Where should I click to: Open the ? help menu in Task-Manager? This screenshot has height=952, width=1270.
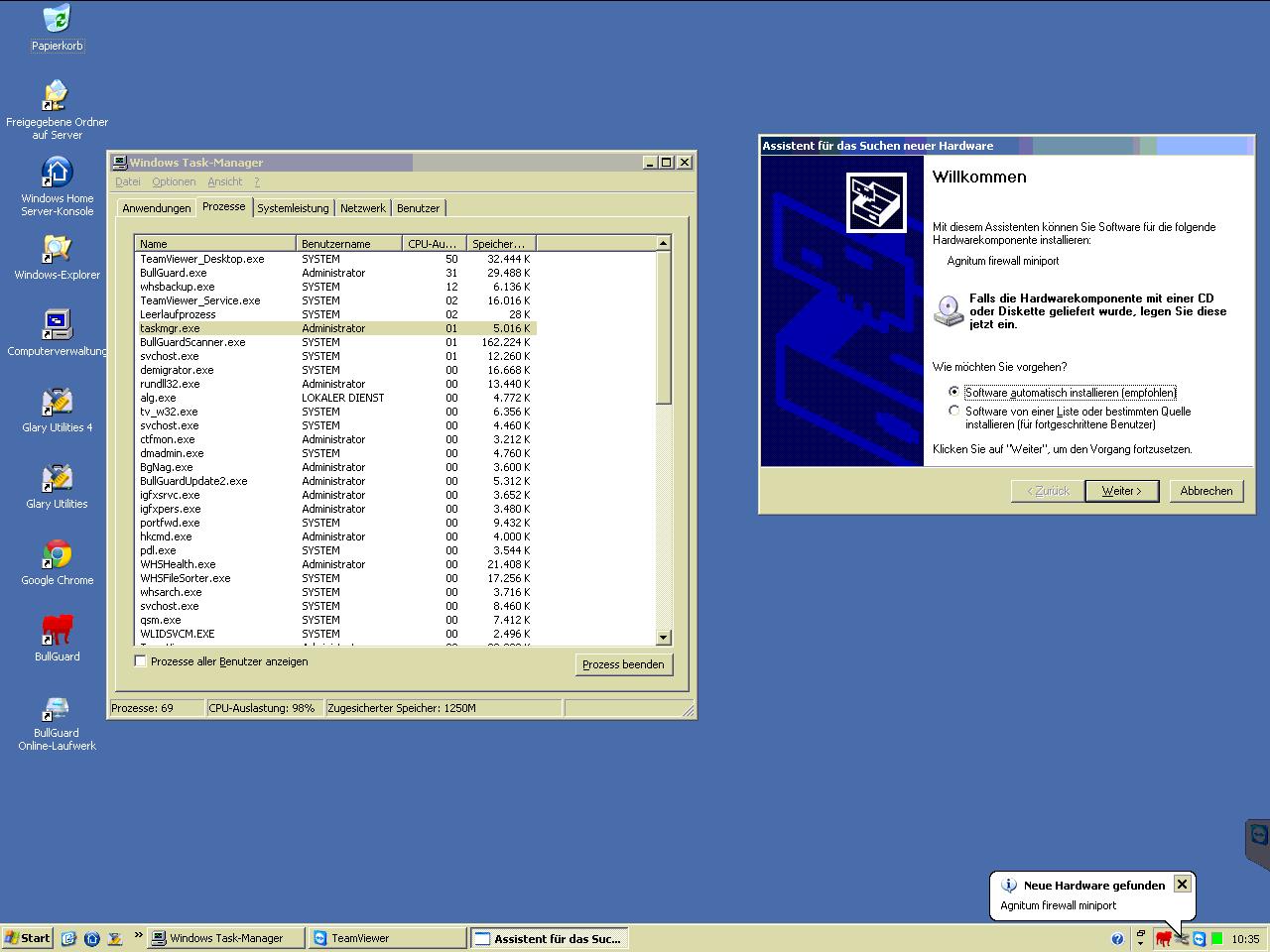pos(256,181)
